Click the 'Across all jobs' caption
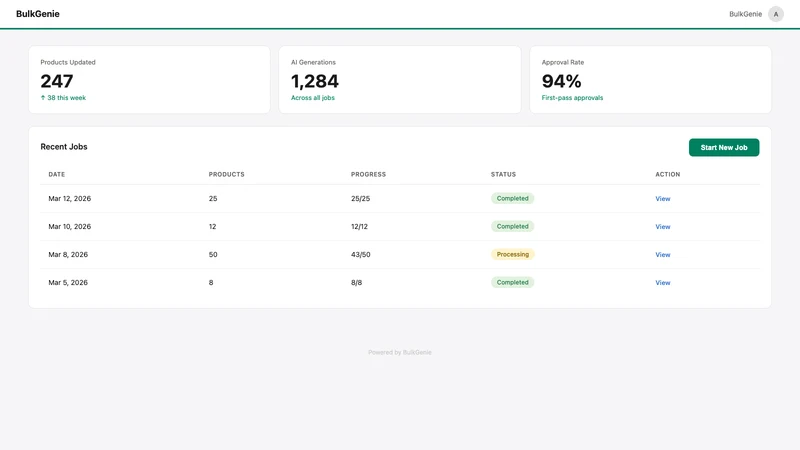The height and width of the screenshot is (450, 800). click(313, 97)
